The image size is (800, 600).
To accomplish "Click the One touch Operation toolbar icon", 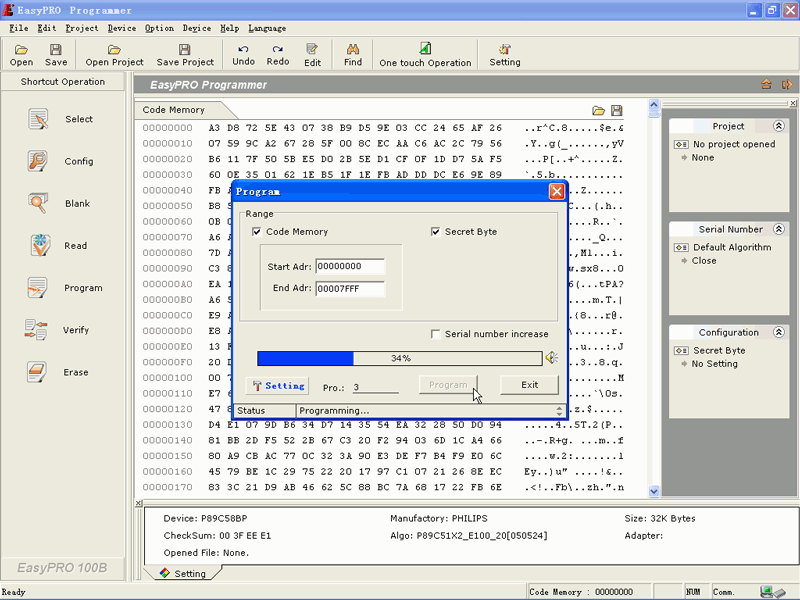I will coord(425,49).
